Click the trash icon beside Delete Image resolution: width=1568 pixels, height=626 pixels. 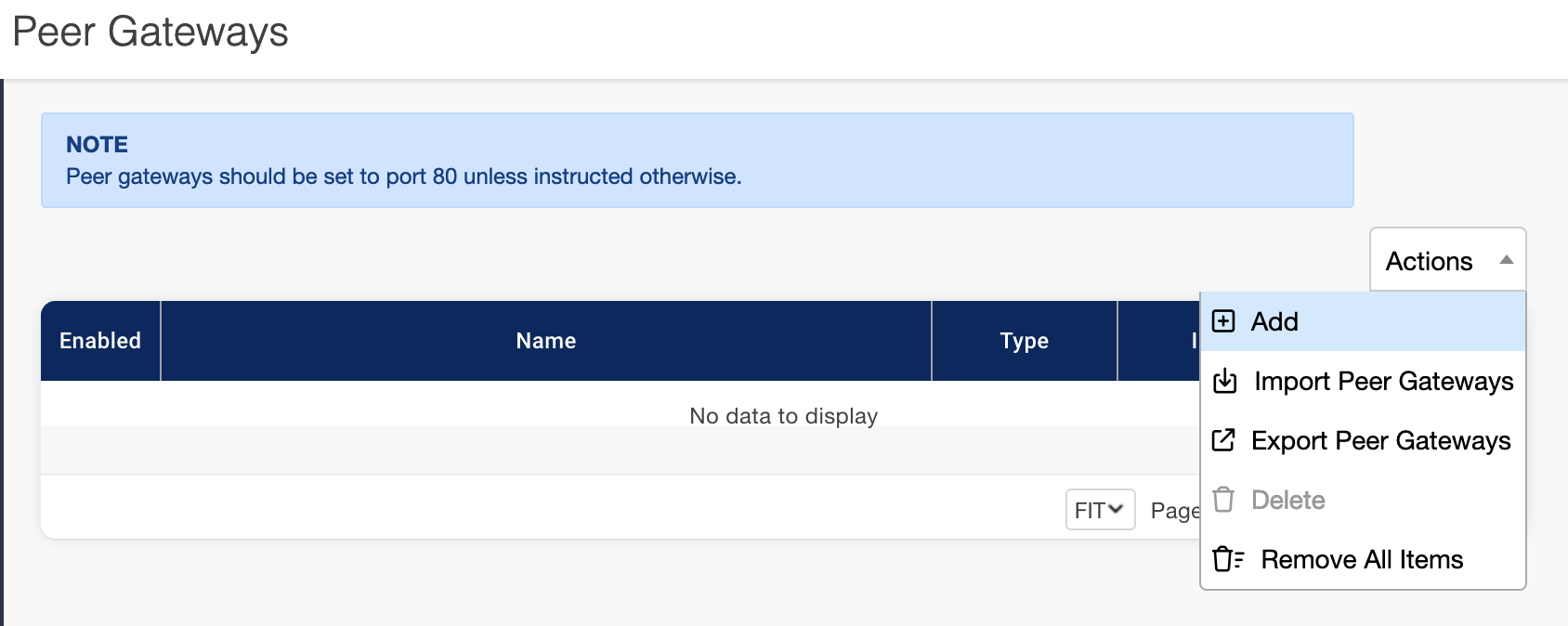coord(1224,500)
